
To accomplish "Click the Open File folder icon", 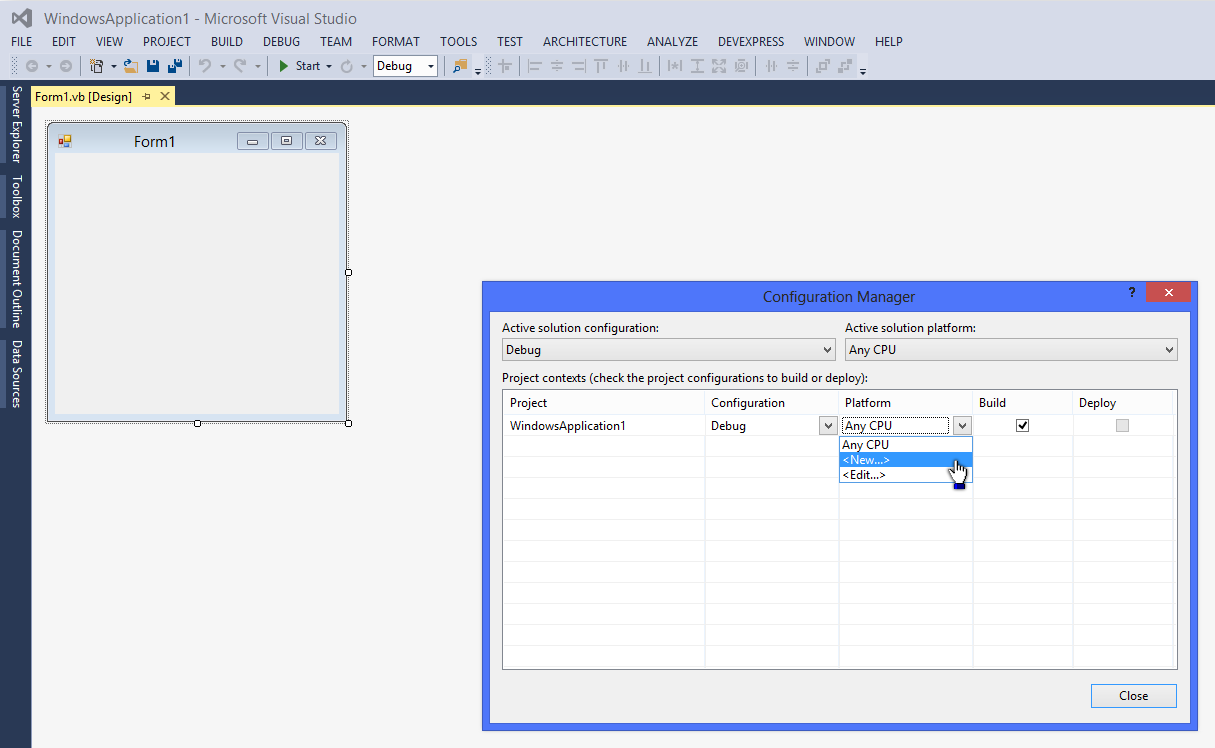I will point(131,66).
